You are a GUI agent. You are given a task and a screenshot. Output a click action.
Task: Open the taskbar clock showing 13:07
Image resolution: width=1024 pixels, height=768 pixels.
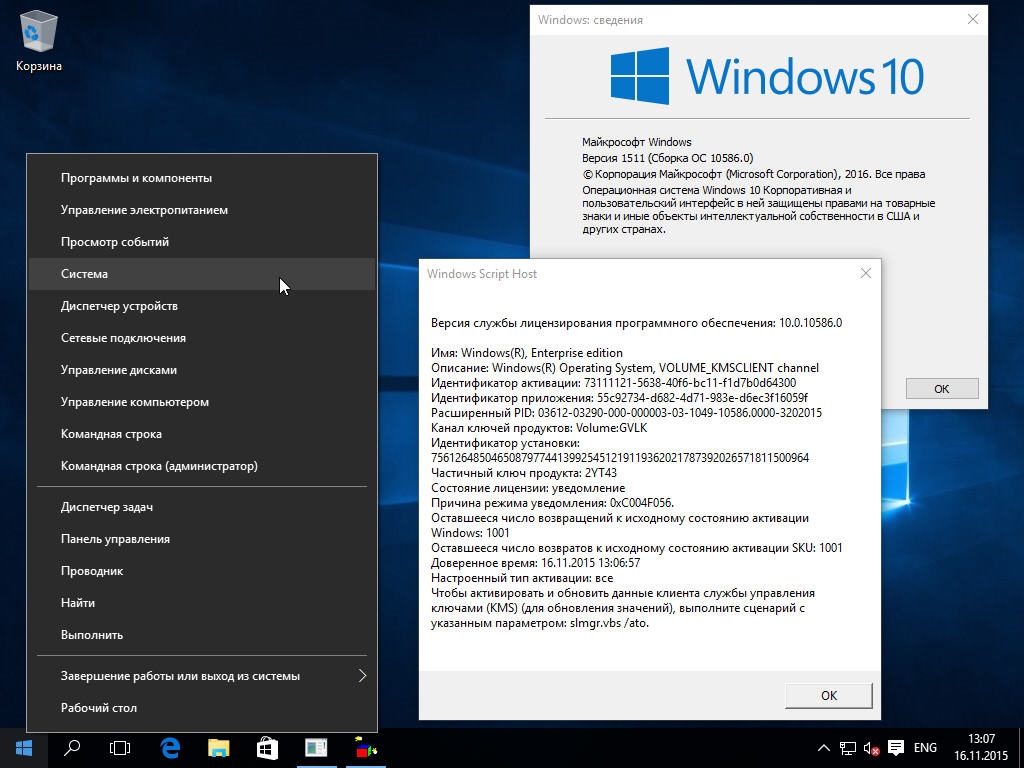coord(981,748)
